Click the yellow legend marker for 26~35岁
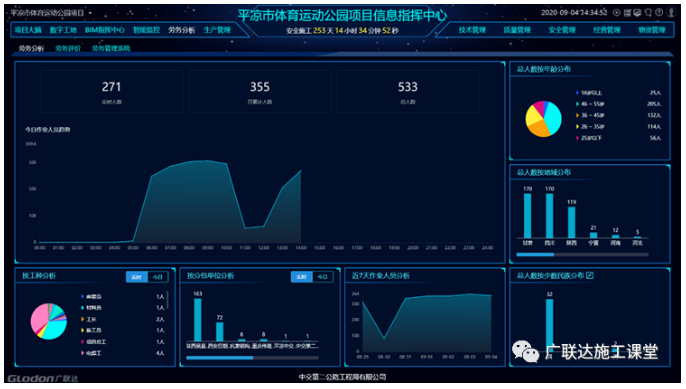This screenshot has width=686, height=389. tap(578, 127)
